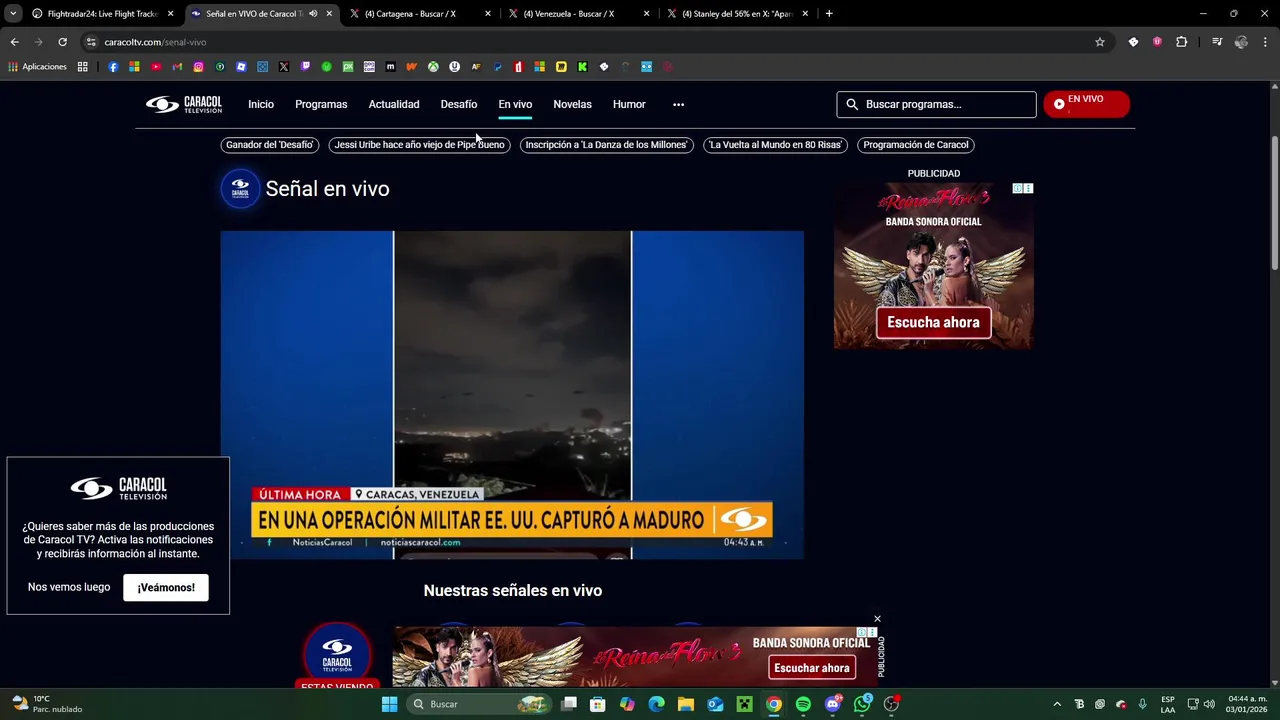Open the Instagram bookmark icon
Screen dimensions: 1280x720
(x=199, y=67)
